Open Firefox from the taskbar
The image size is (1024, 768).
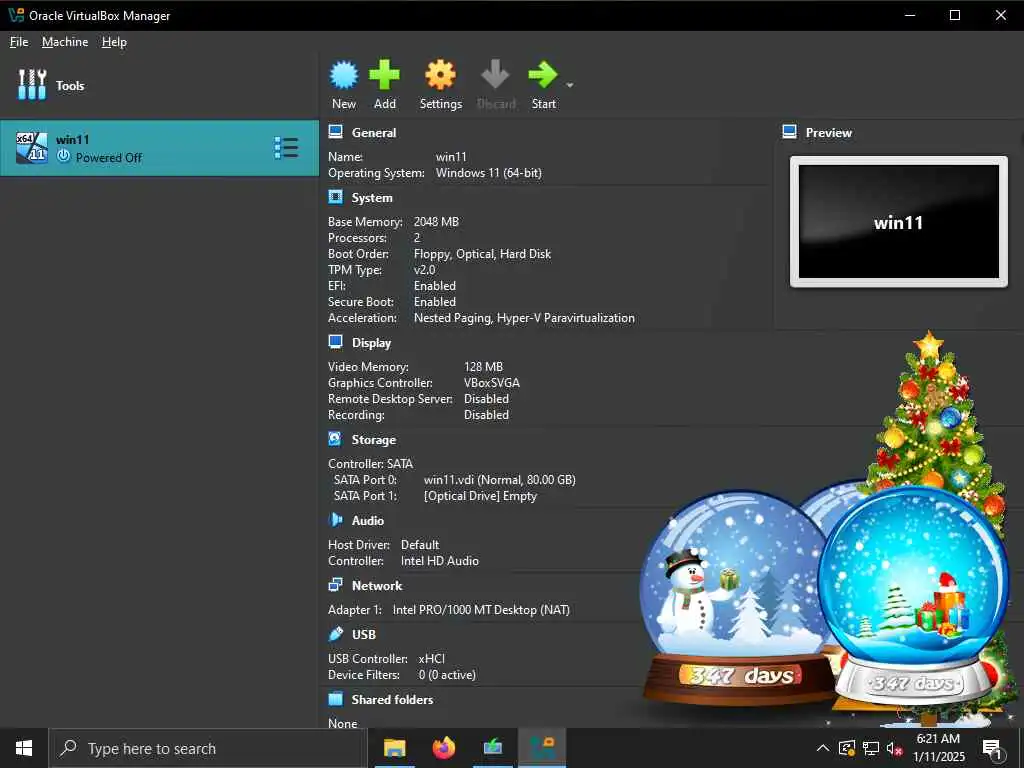pos(444,748)
